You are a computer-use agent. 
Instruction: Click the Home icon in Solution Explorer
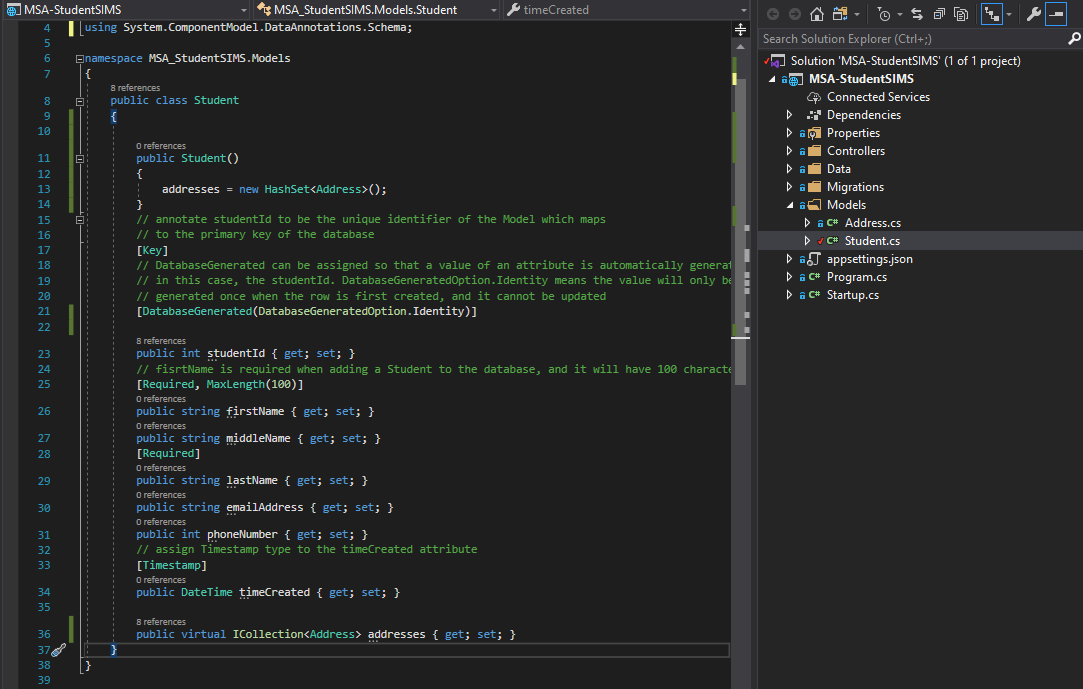click(817, 14)
